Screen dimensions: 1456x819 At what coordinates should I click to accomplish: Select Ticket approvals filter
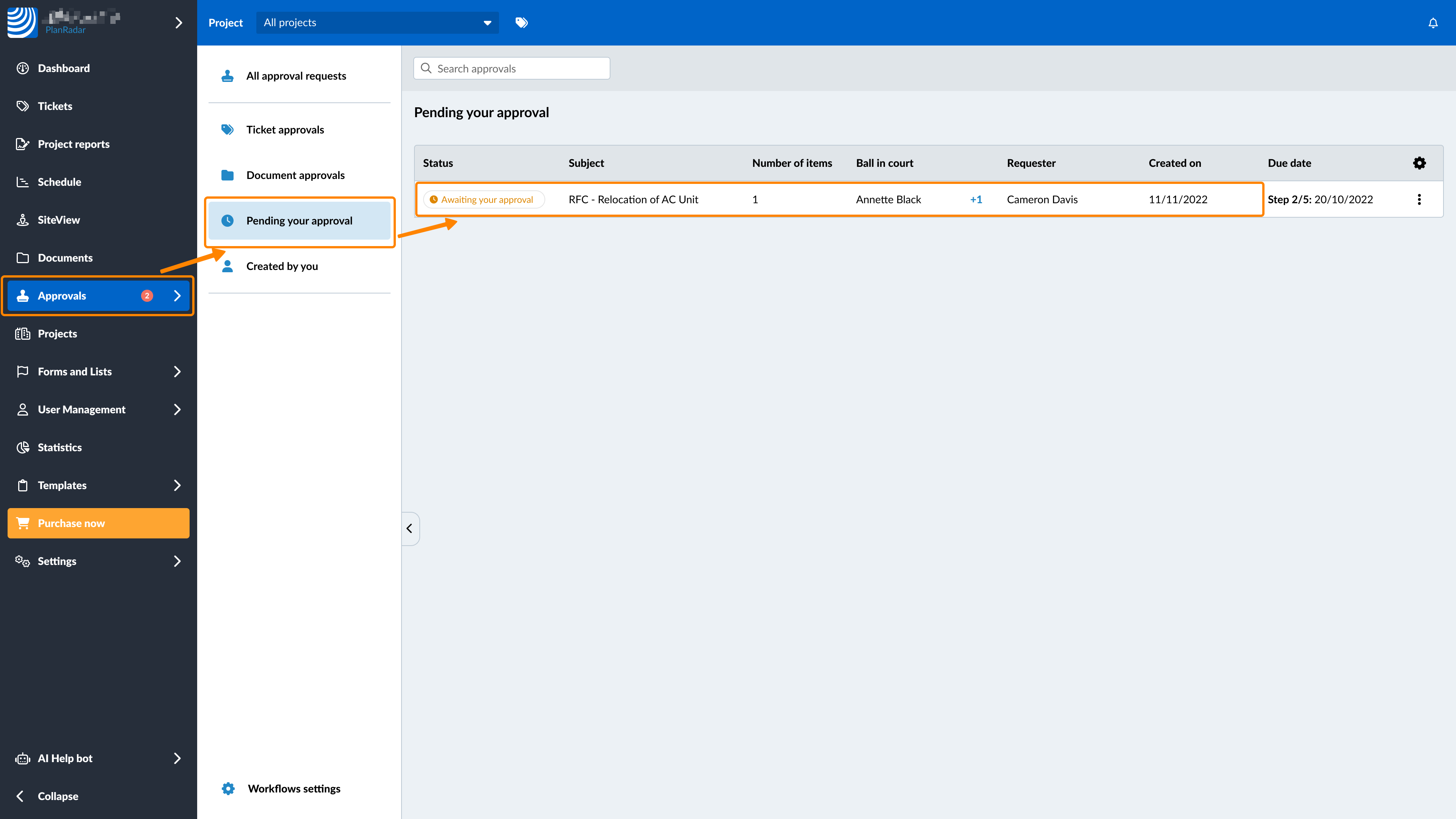(285, 130)
